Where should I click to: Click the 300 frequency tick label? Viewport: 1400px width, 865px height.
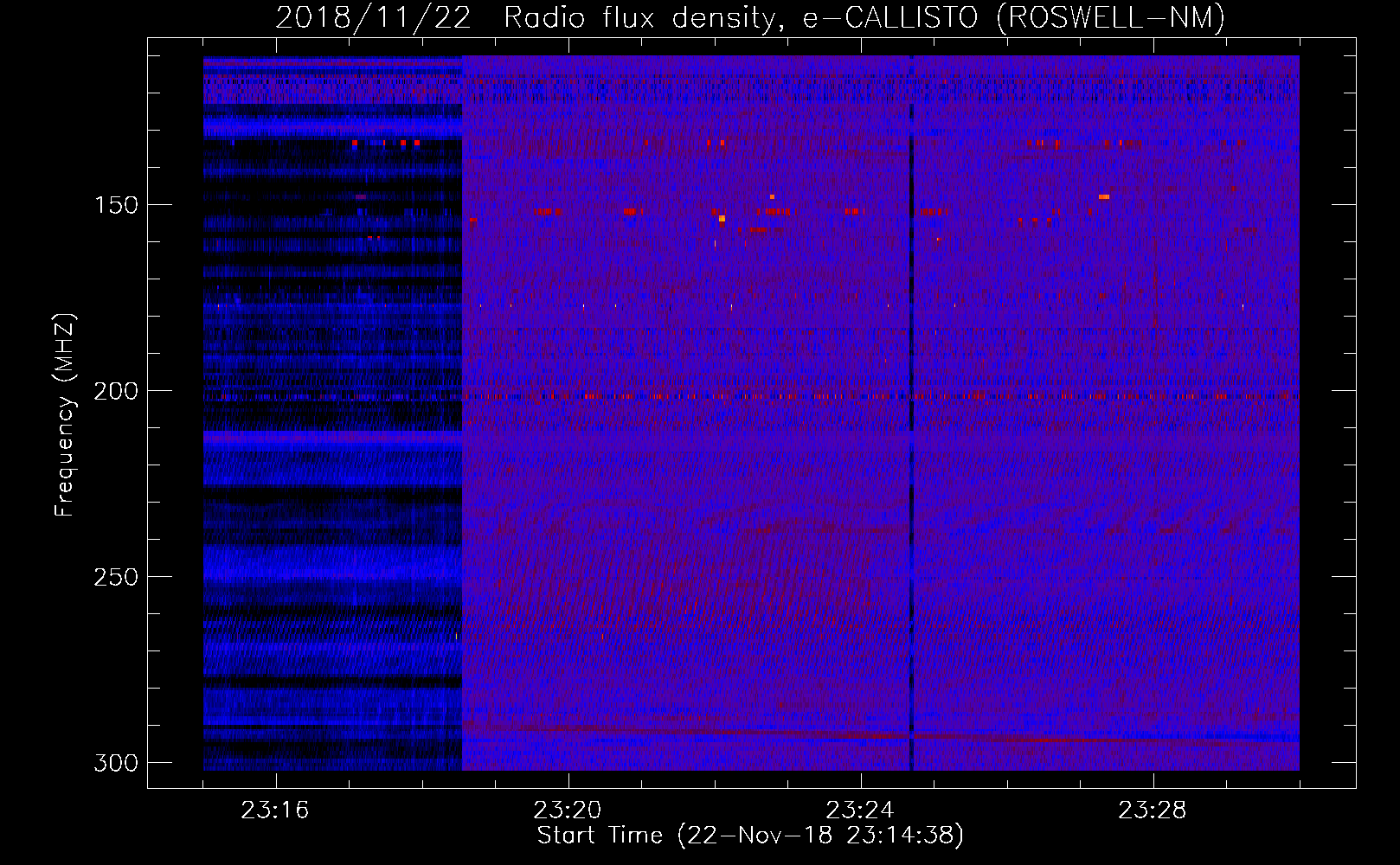[115, 763]
